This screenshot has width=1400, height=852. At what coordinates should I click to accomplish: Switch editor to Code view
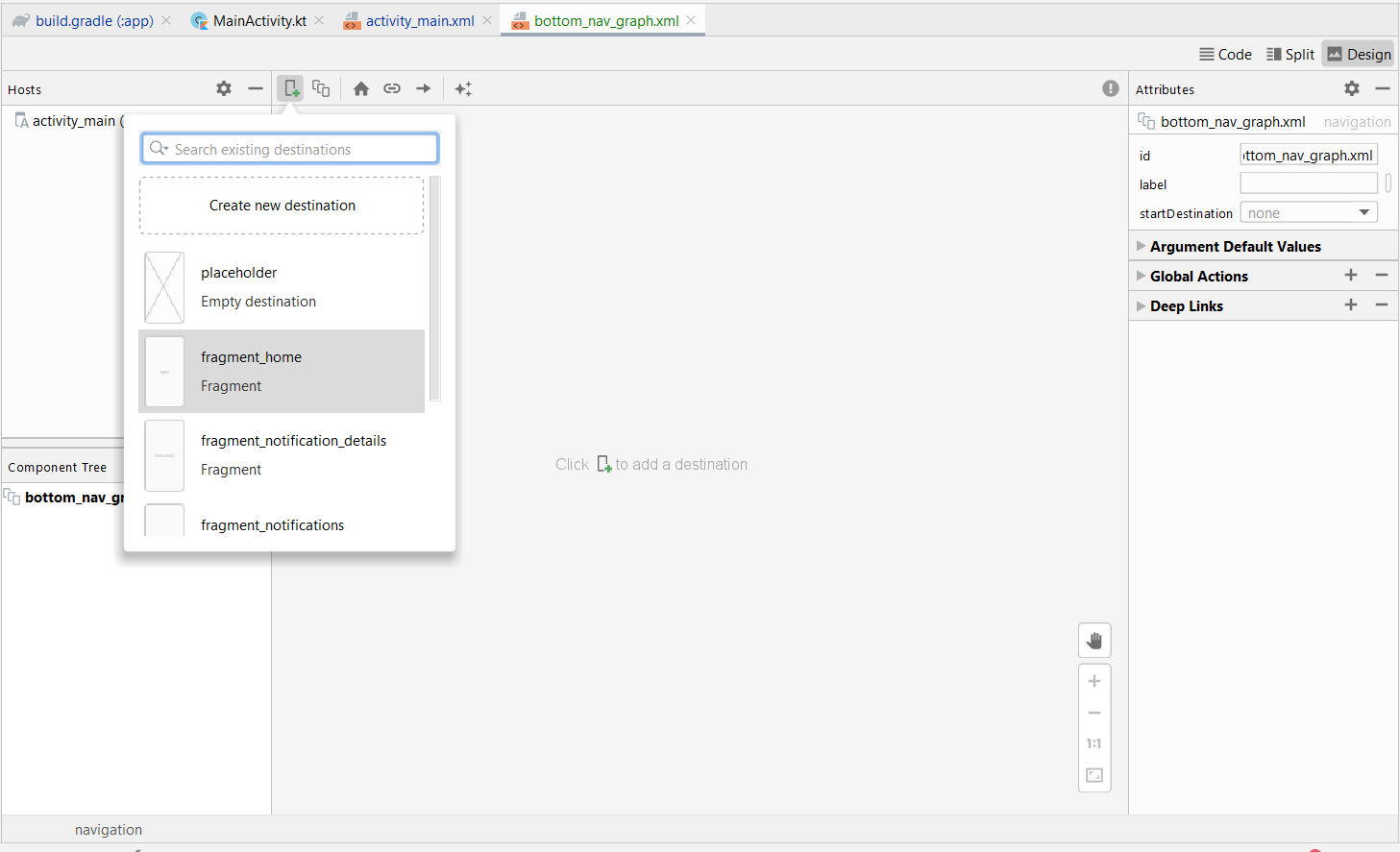1225,54
